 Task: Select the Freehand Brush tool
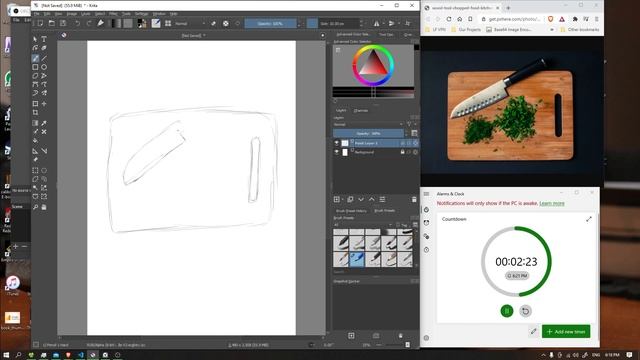(36, 58)
